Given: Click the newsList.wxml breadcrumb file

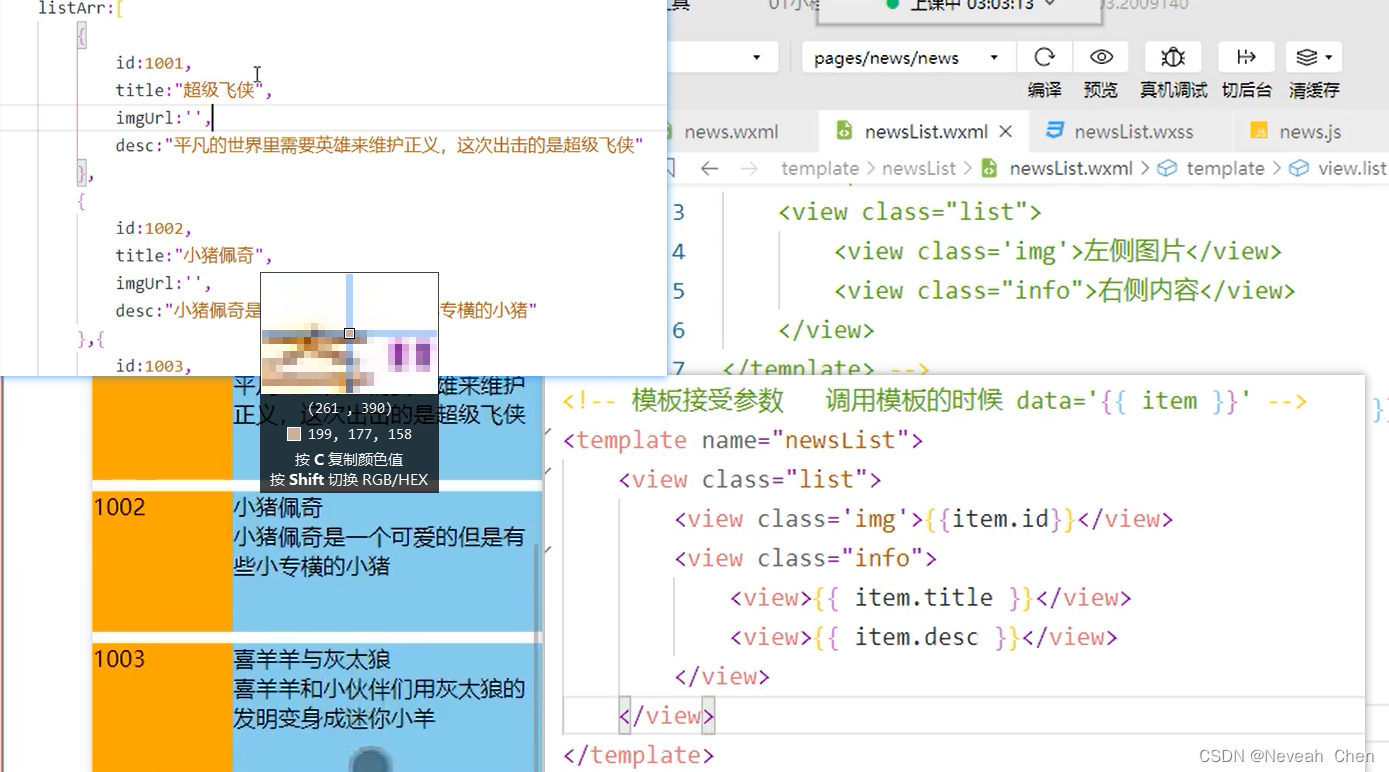Looking at the screenshot, I should pos(1071,168).
